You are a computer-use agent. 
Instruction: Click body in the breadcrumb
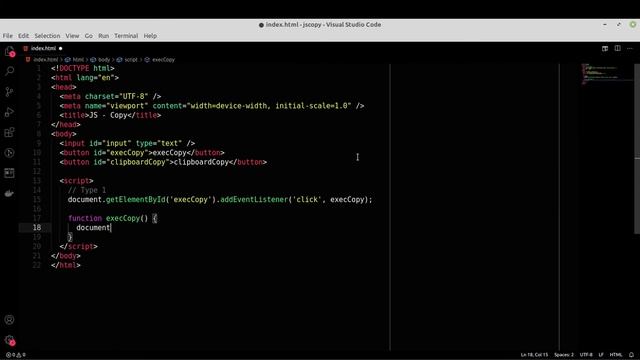104,60
